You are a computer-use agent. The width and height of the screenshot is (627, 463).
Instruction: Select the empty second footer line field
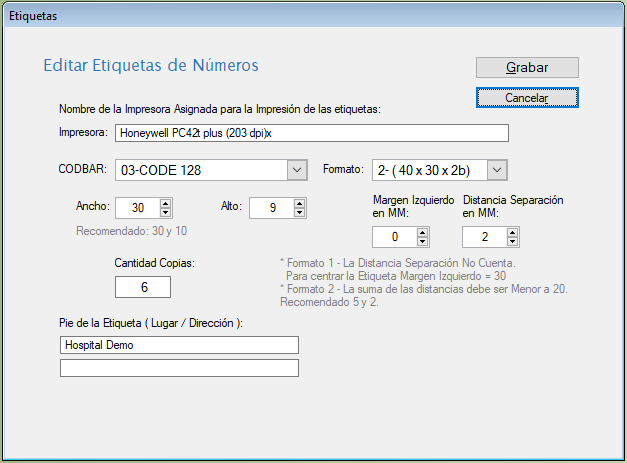179,368
